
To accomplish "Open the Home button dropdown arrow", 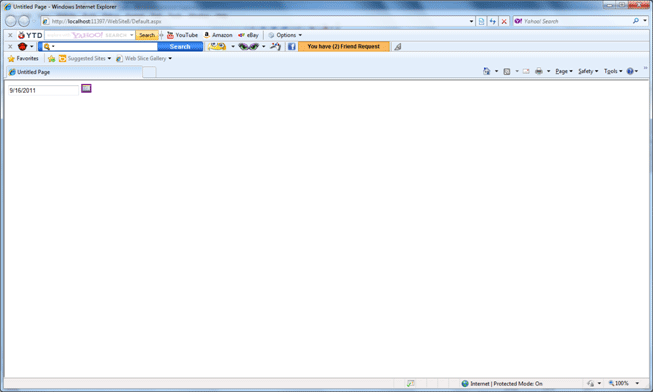I will coord(496,71).
